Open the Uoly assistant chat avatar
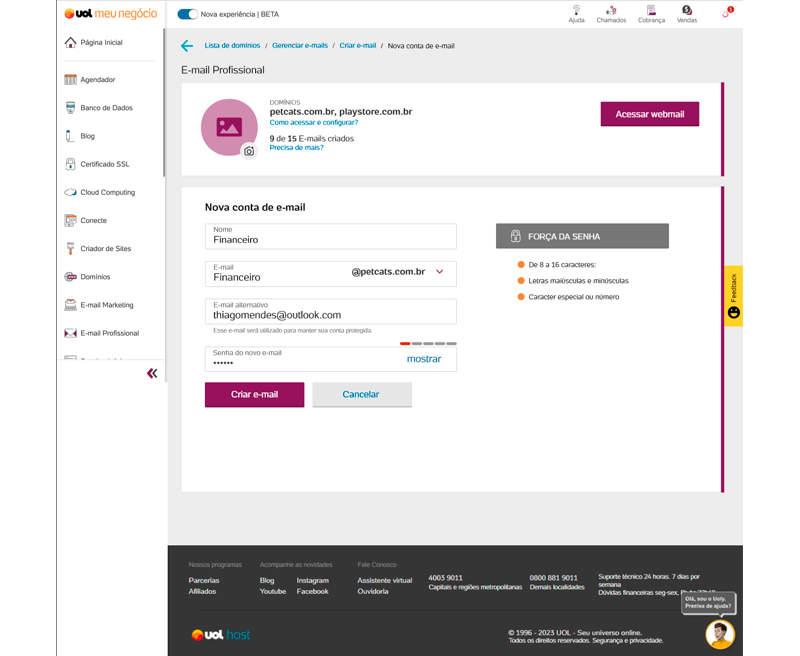The image size is (800, 656). (720, 634)
